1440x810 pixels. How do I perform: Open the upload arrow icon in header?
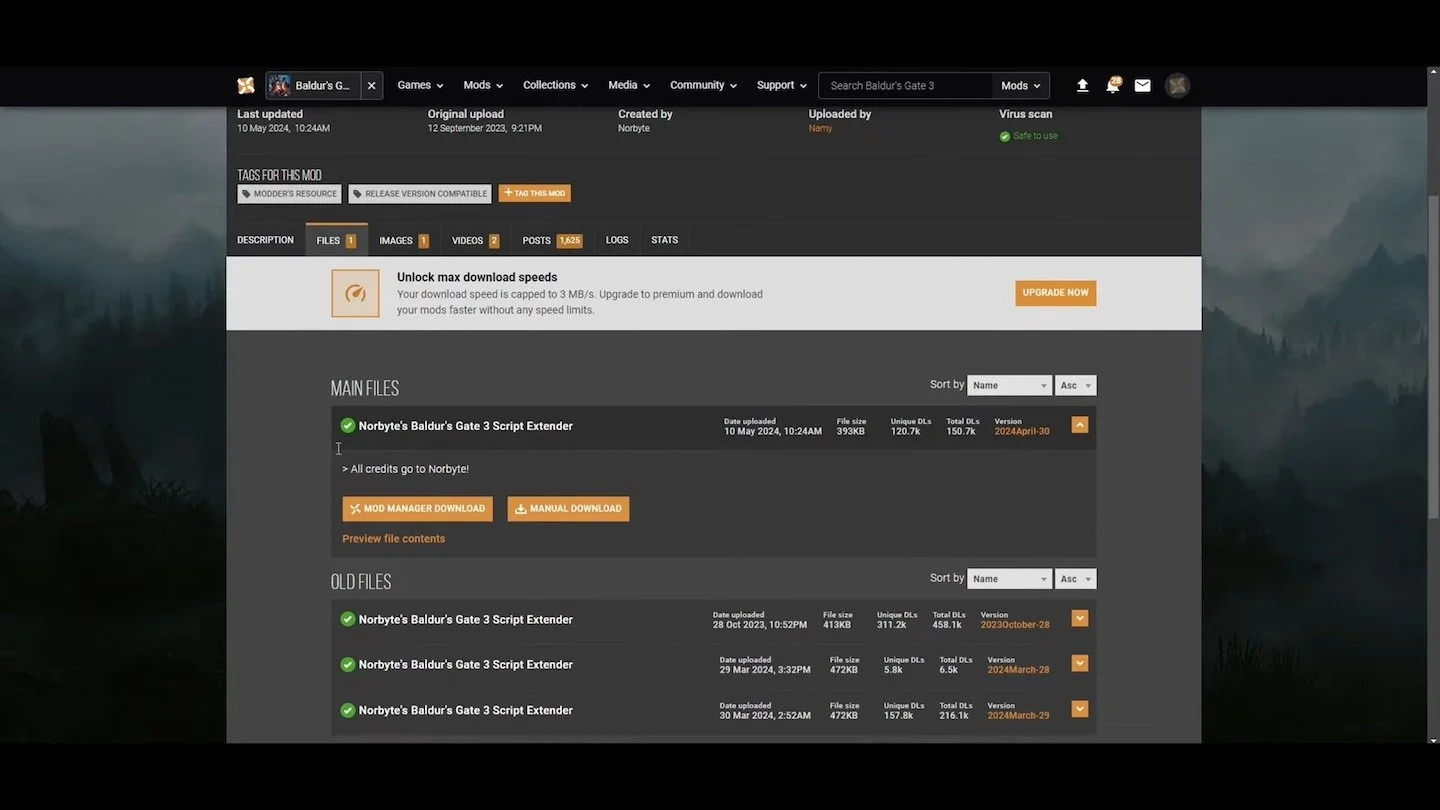click(x=1082, y=86)
